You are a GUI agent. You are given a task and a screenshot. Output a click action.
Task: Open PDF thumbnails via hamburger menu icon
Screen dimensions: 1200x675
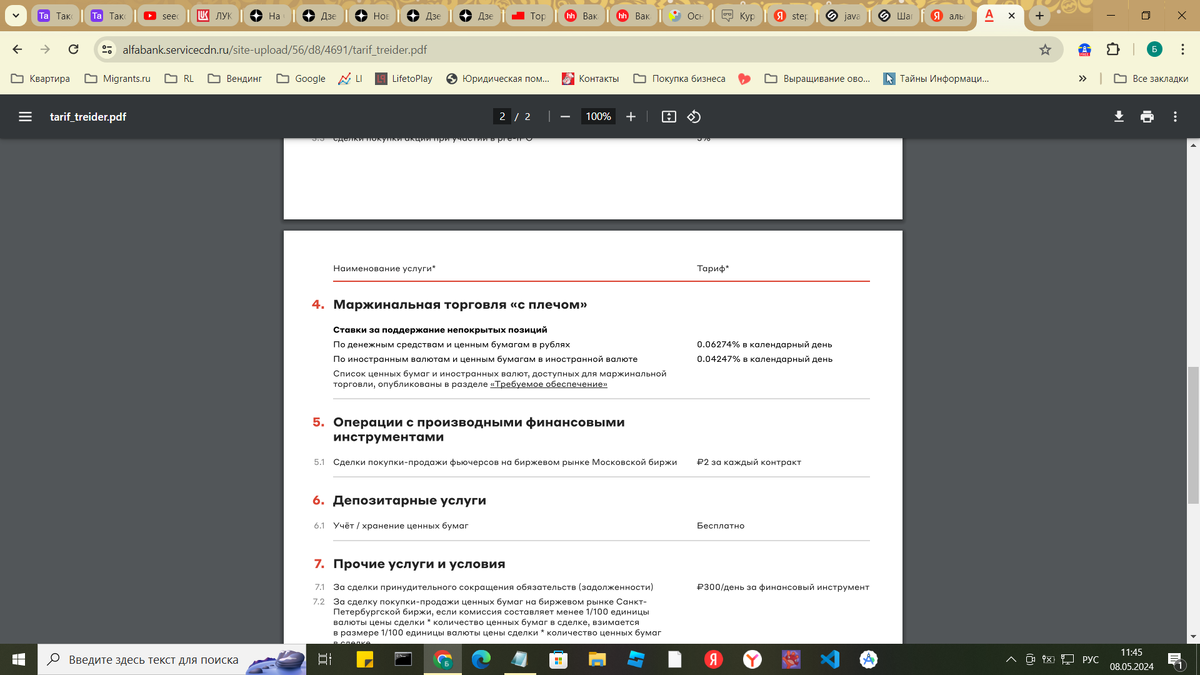[25, 115]
